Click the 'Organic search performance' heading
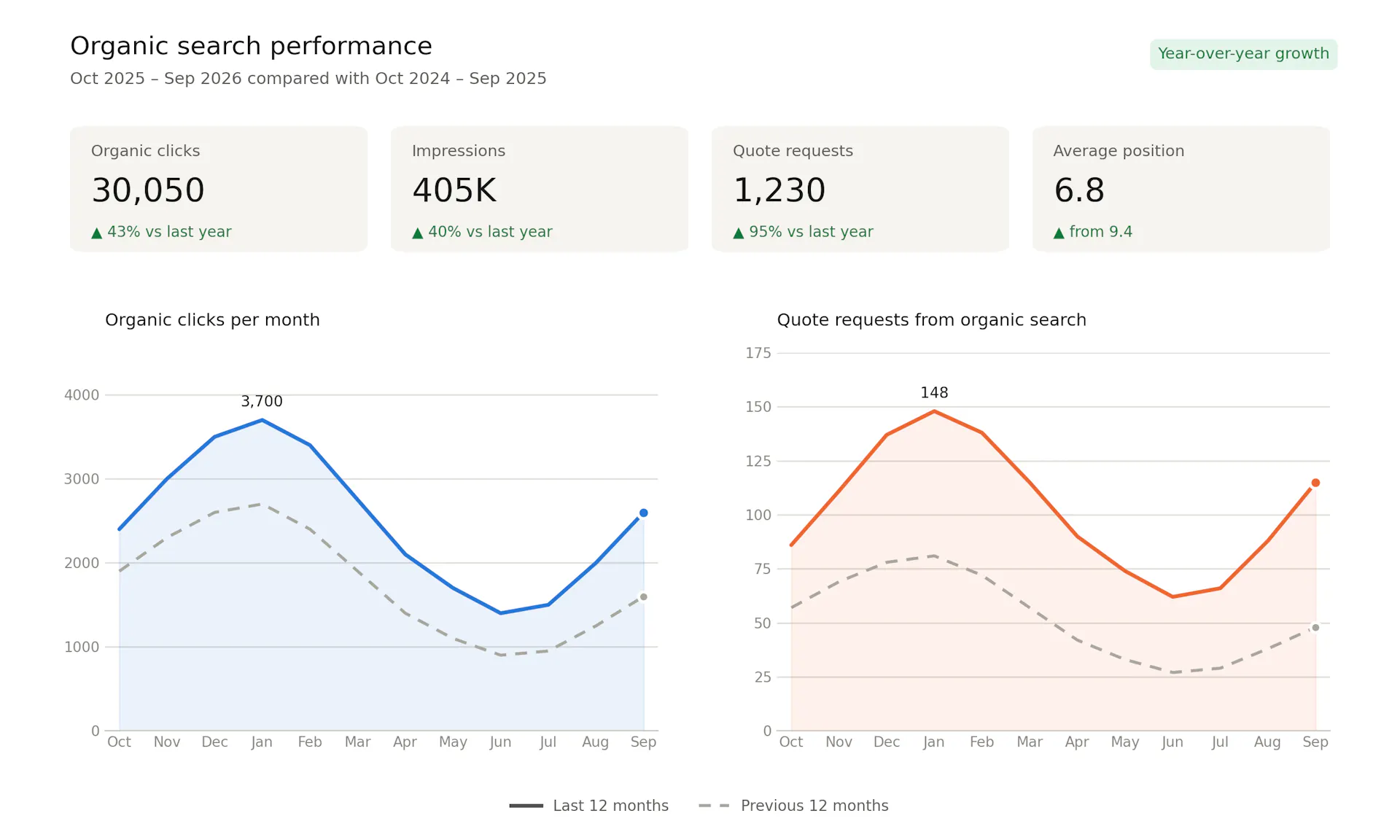 pyautogui.click(x=251, y=46)
